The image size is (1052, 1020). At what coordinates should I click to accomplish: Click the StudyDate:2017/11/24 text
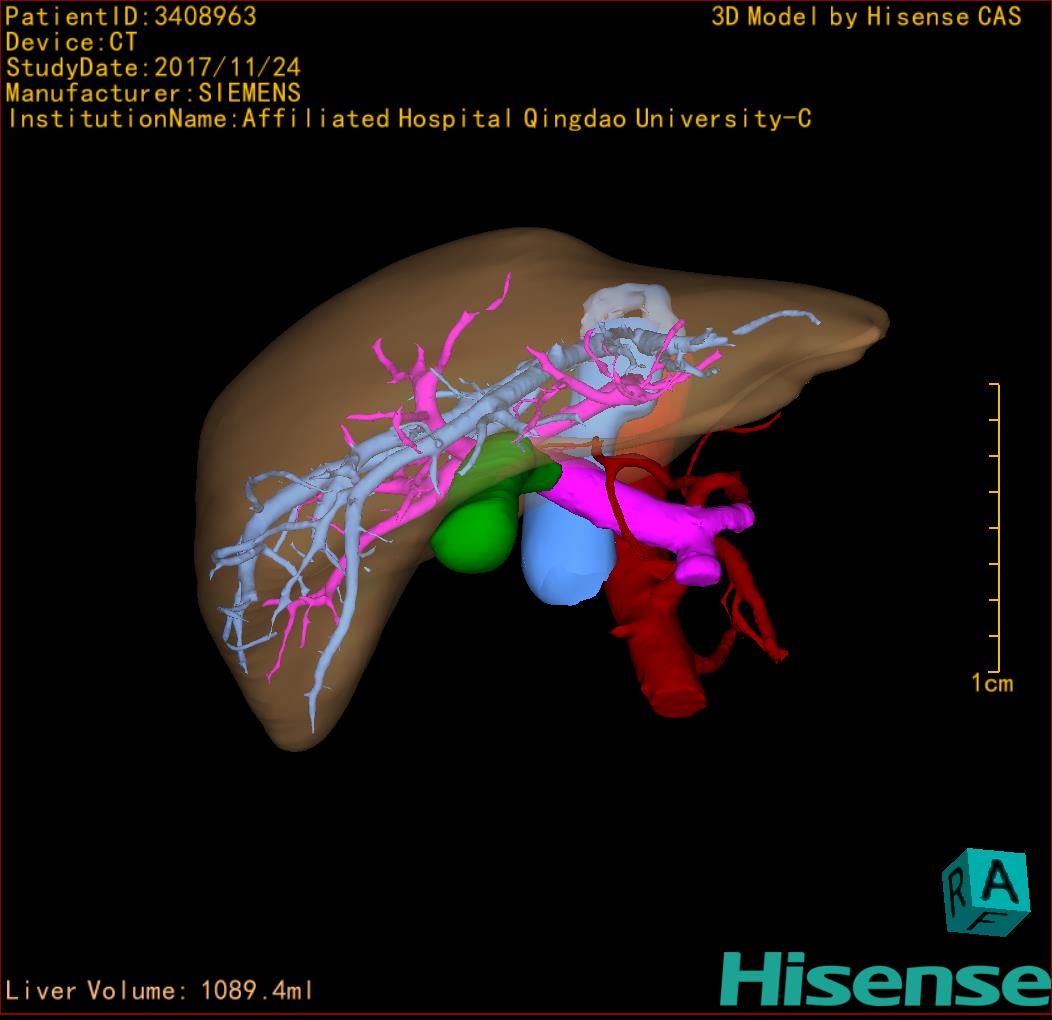pyautogui.click(x=153, y=68)
